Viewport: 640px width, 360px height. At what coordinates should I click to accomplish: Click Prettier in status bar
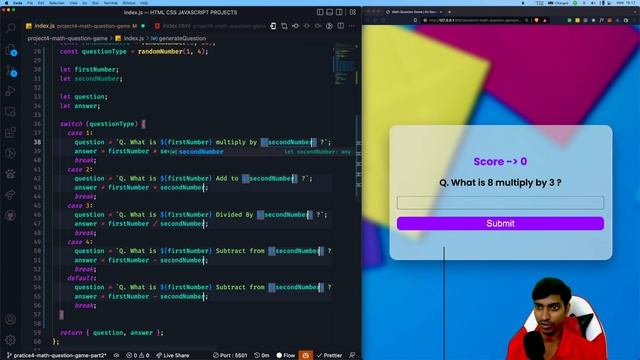(x=330, y=356)
